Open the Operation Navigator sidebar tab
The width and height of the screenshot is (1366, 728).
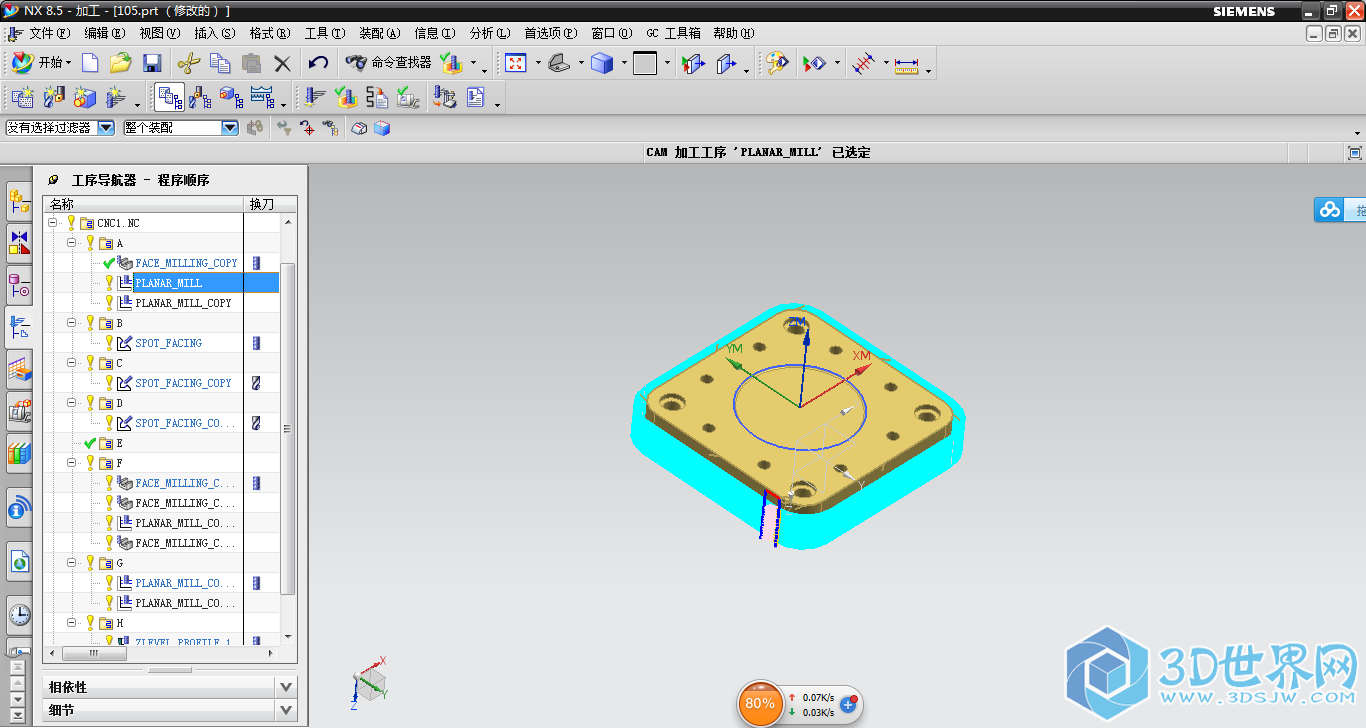[19, 326]
